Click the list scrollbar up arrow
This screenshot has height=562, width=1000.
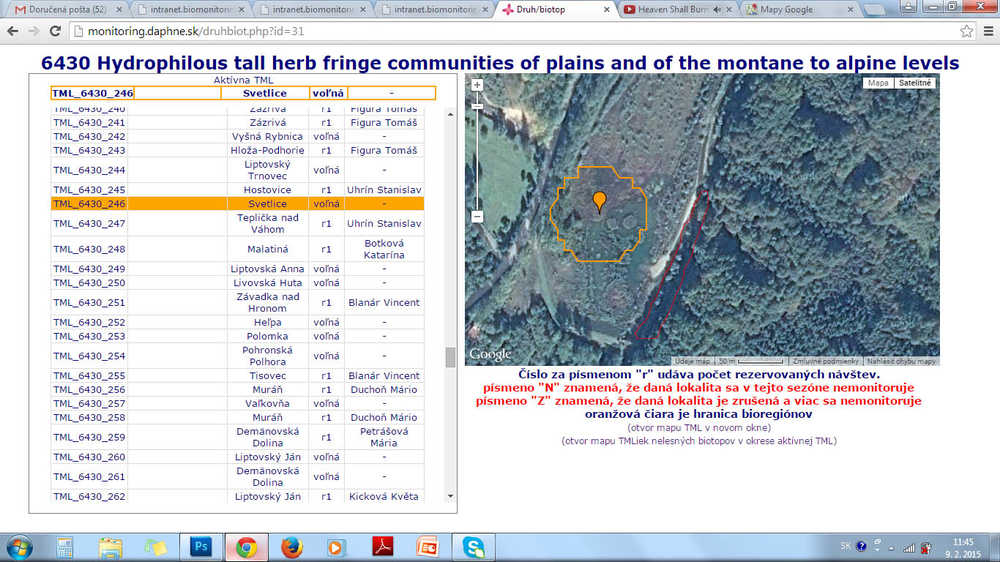(x=450, y=114)
